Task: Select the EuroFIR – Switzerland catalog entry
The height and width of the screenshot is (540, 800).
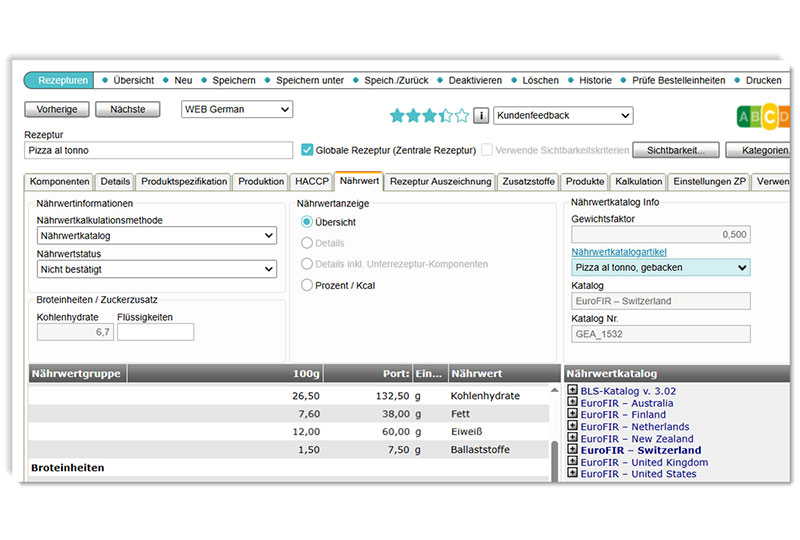Action: pos(640,450)
